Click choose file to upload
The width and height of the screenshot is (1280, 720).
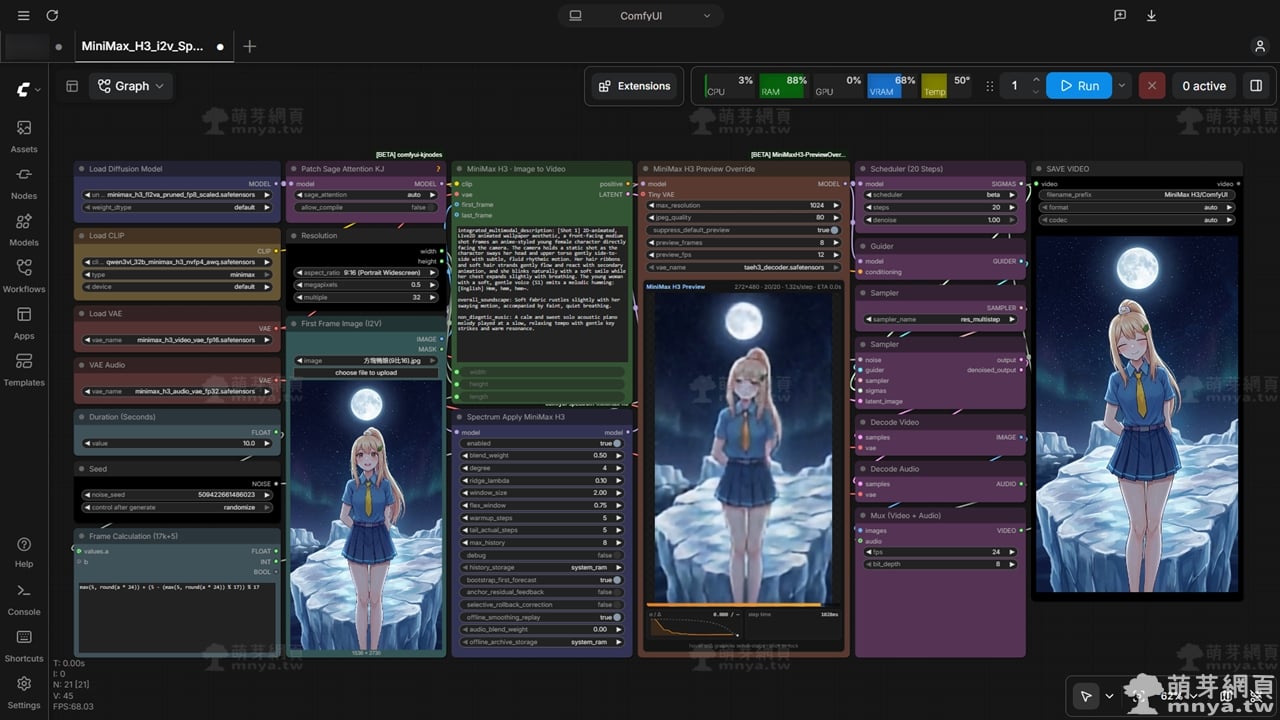coord(366,373)
